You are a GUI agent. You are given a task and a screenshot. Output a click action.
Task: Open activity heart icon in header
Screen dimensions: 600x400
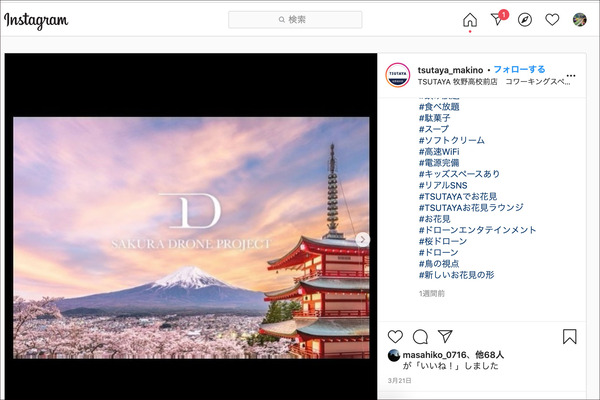click(x=552, y=20)
